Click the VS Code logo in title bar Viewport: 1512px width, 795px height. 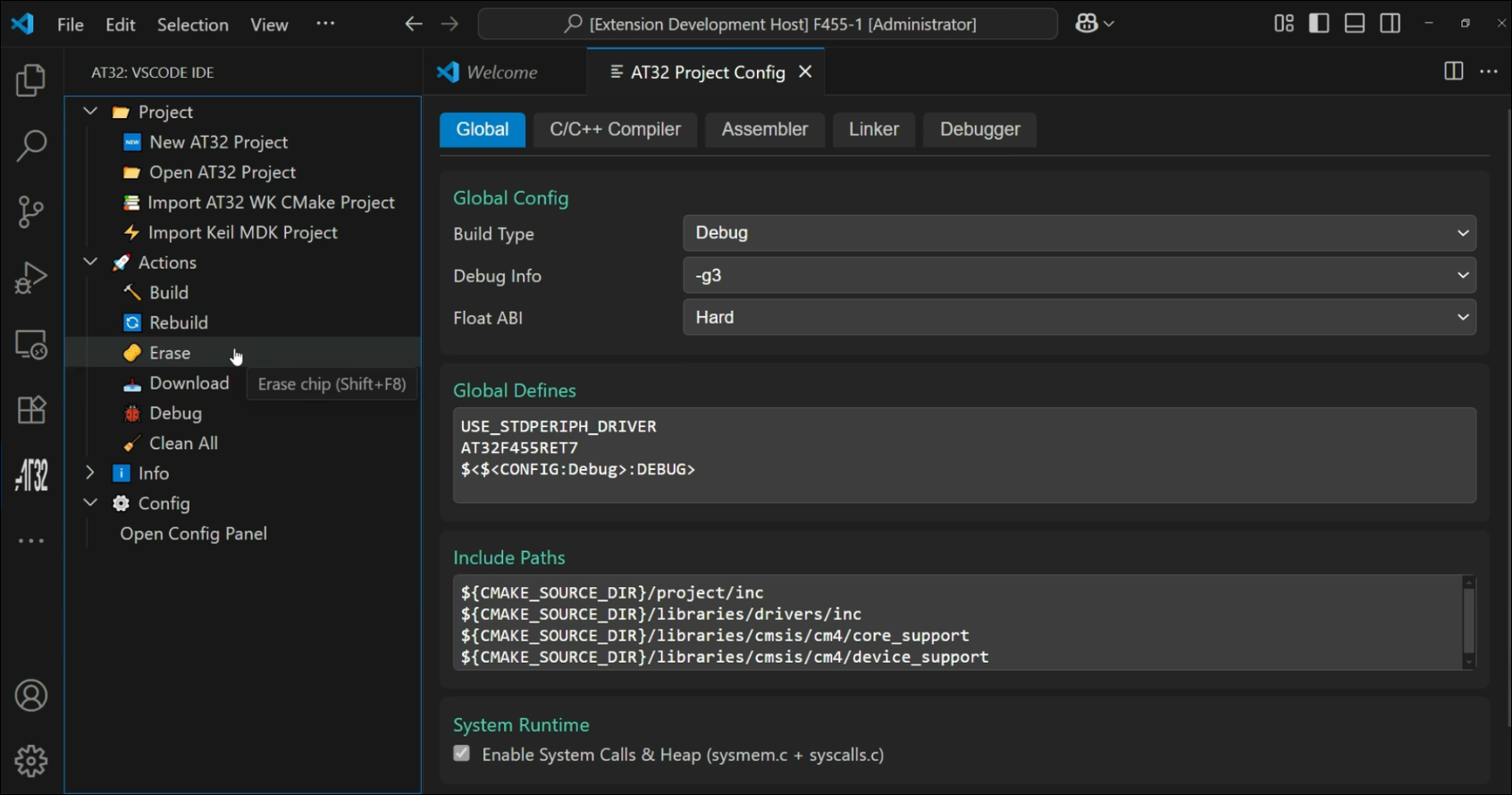click(x=22, y=23)
